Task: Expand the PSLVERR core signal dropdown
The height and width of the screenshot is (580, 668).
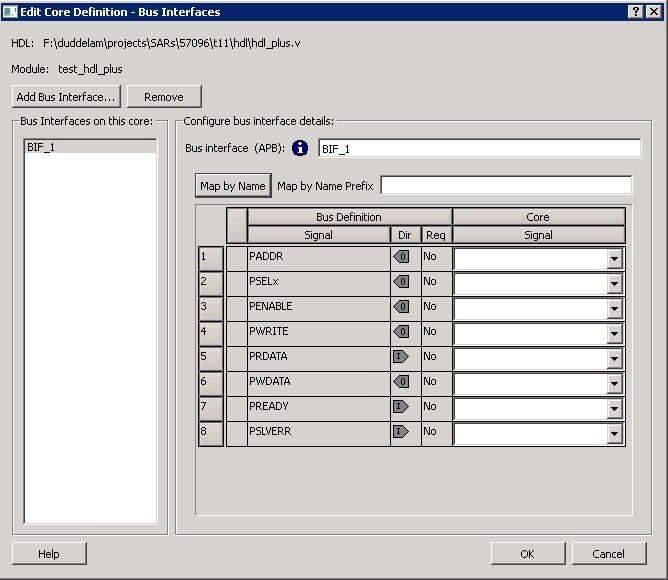Action: [614, 434]
